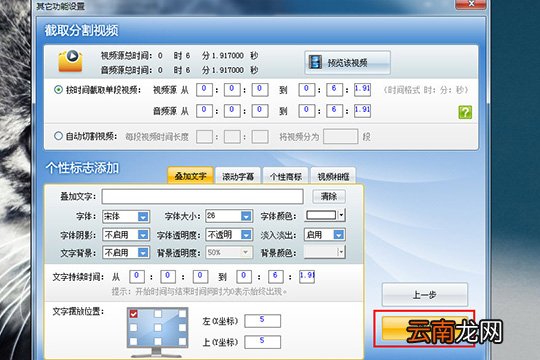
Task: Expand the 背景颜色 color picker arrow
Action: (x=341, y=252)
